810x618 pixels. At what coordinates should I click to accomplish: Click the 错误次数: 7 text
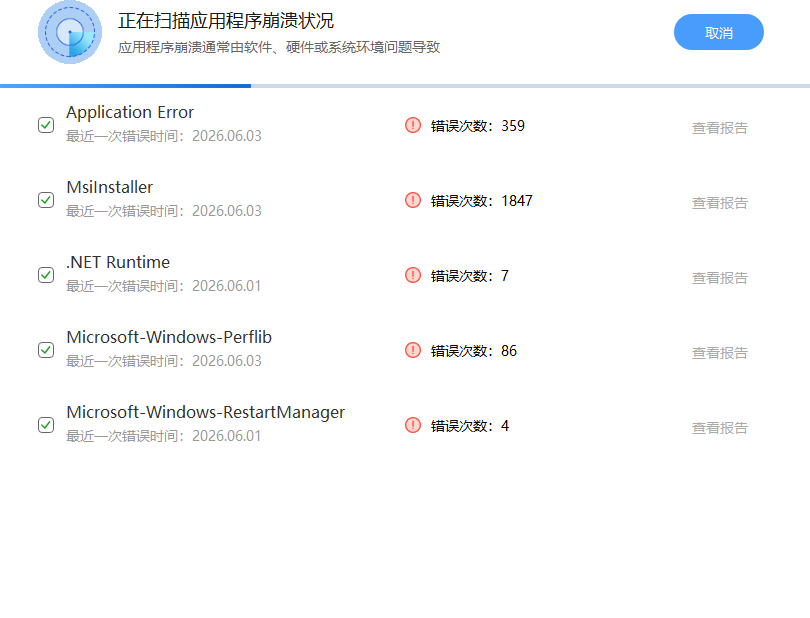click(x=470, y=275)
